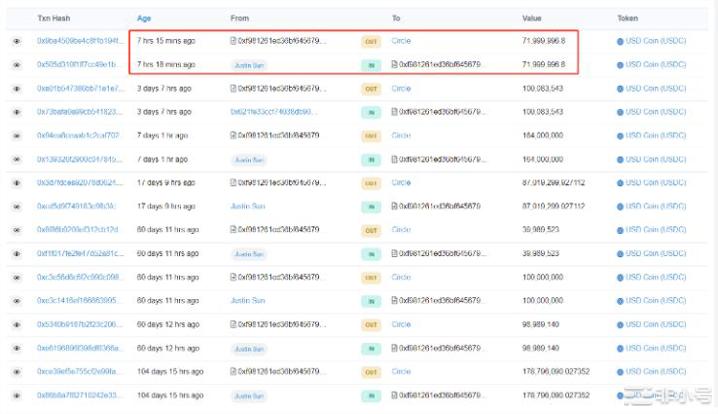Select value 98,989,140 in 60 days 12 hrs IN row
The image size is (718, 414).
(x=541, y=348)
